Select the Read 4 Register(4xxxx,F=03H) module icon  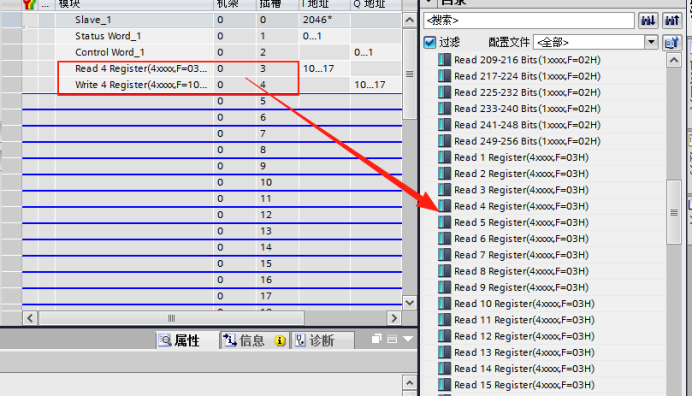(444, 206)
